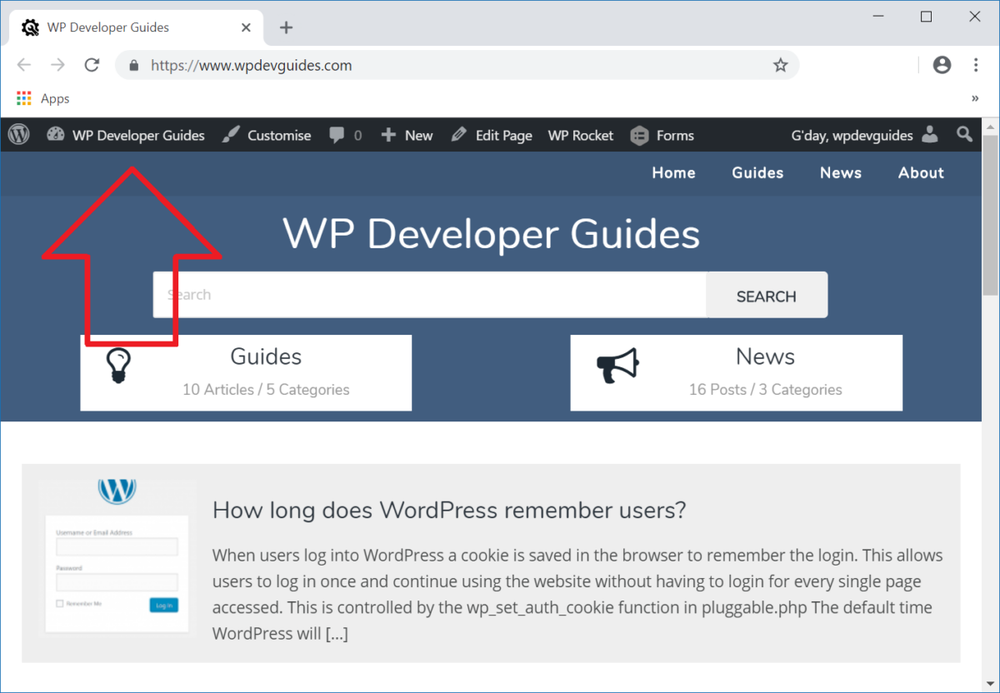
Task: Select Home in the site navigation
Action: [673, 173]
